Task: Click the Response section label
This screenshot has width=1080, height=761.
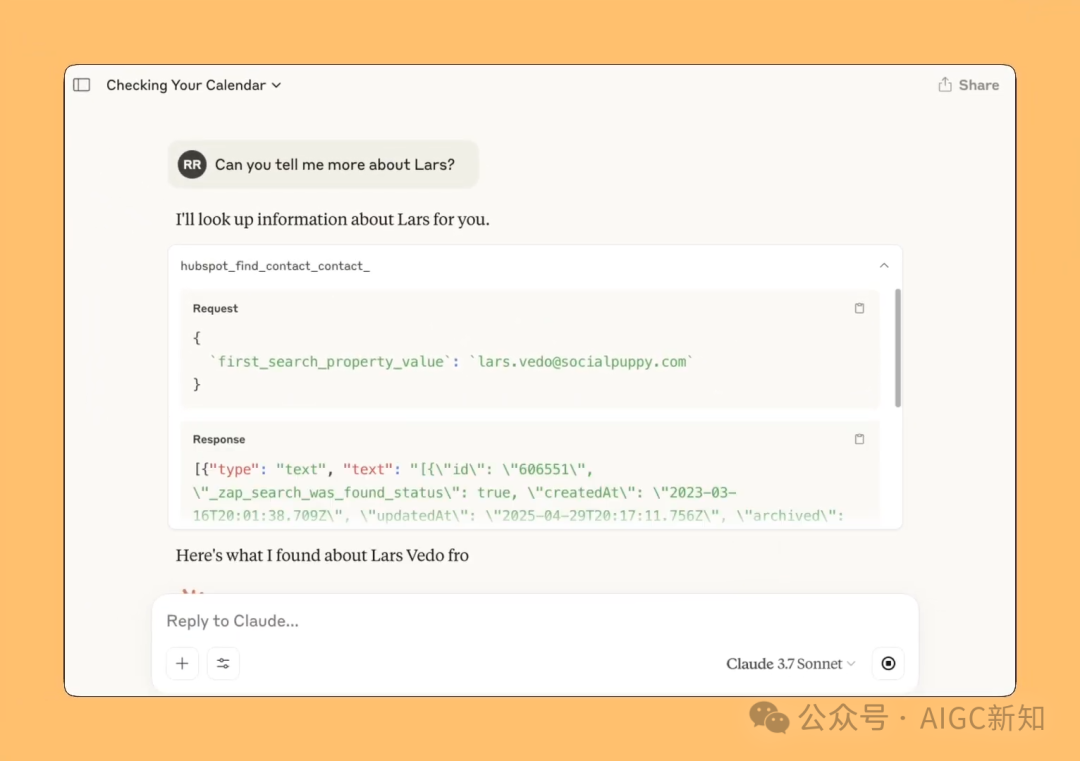Action: pos(219,439)
